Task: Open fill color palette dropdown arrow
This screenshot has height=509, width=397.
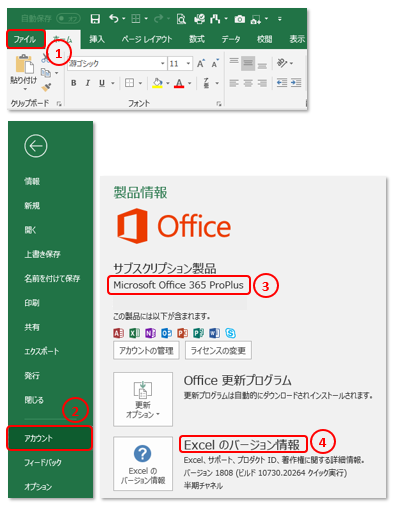Action: [168, 83]
